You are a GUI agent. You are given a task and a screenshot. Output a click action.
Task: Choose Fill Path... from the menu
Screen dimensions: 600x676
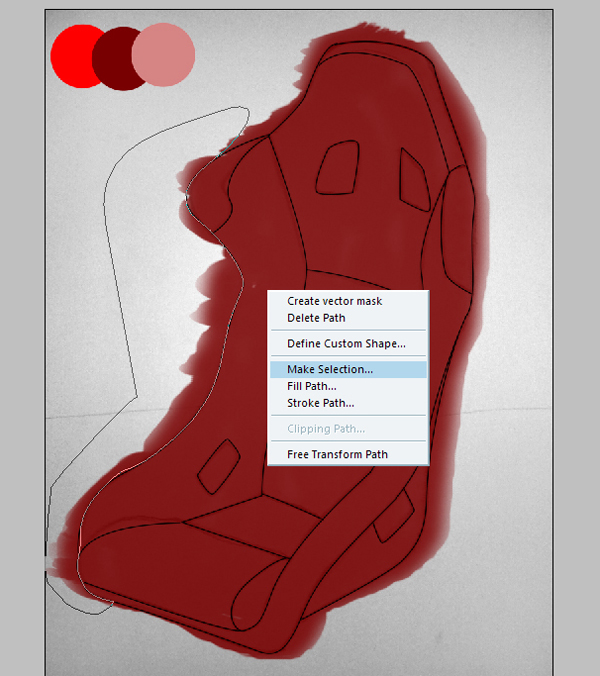click(348, 386)
